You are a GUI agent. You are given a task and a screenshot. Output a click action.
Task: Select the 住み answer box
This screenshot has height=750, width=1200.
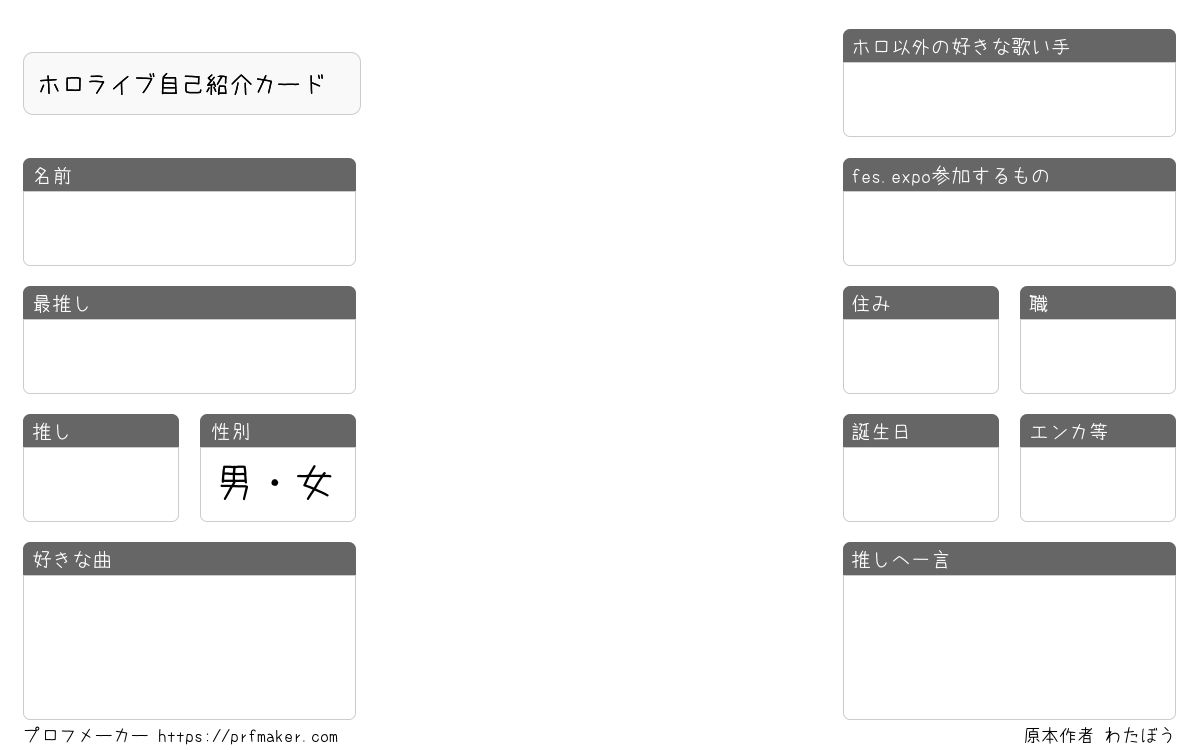click(x=921, y=356)
